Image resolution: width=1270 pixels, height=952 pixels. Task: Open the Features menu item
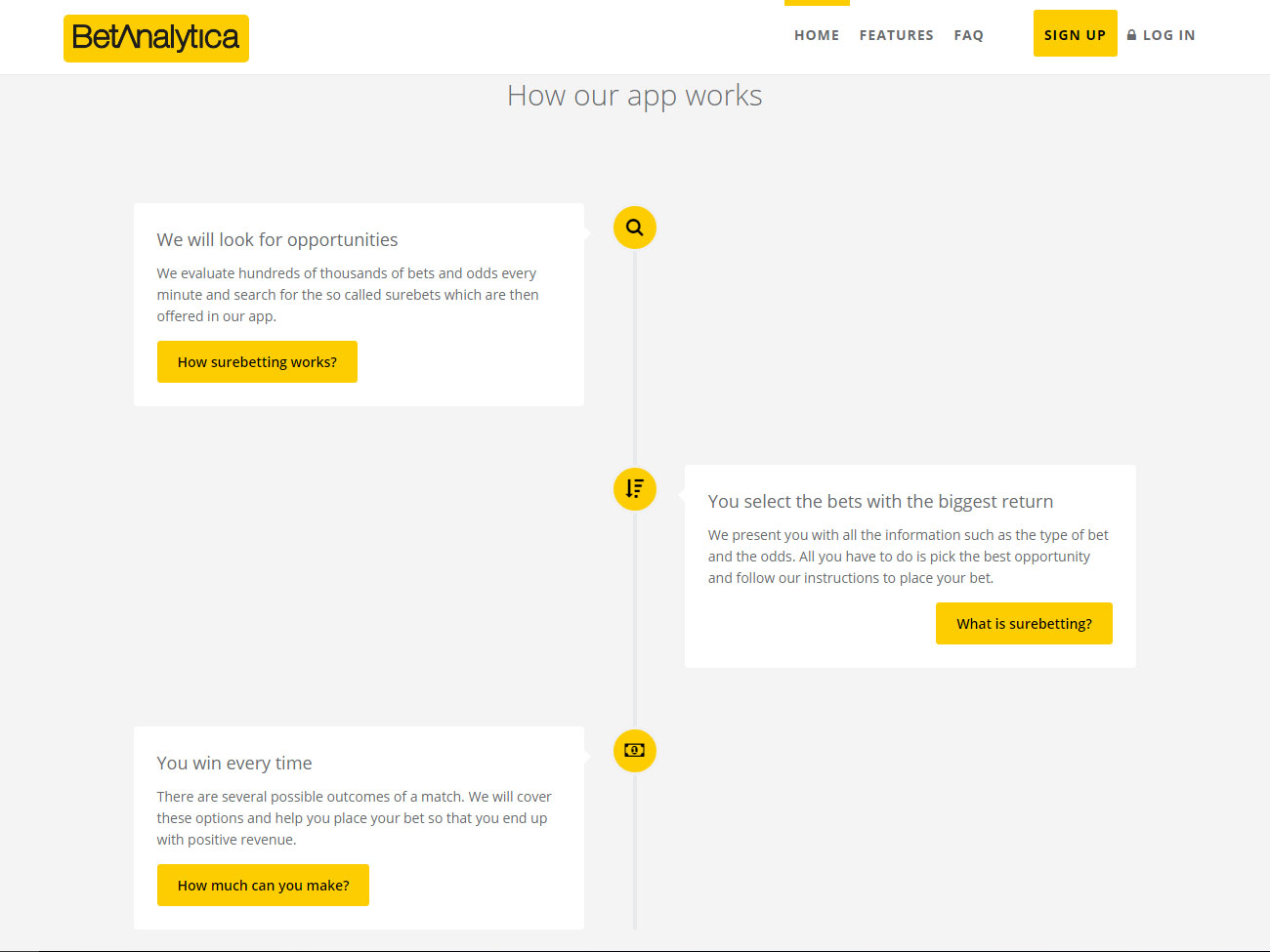click(897, 35)
